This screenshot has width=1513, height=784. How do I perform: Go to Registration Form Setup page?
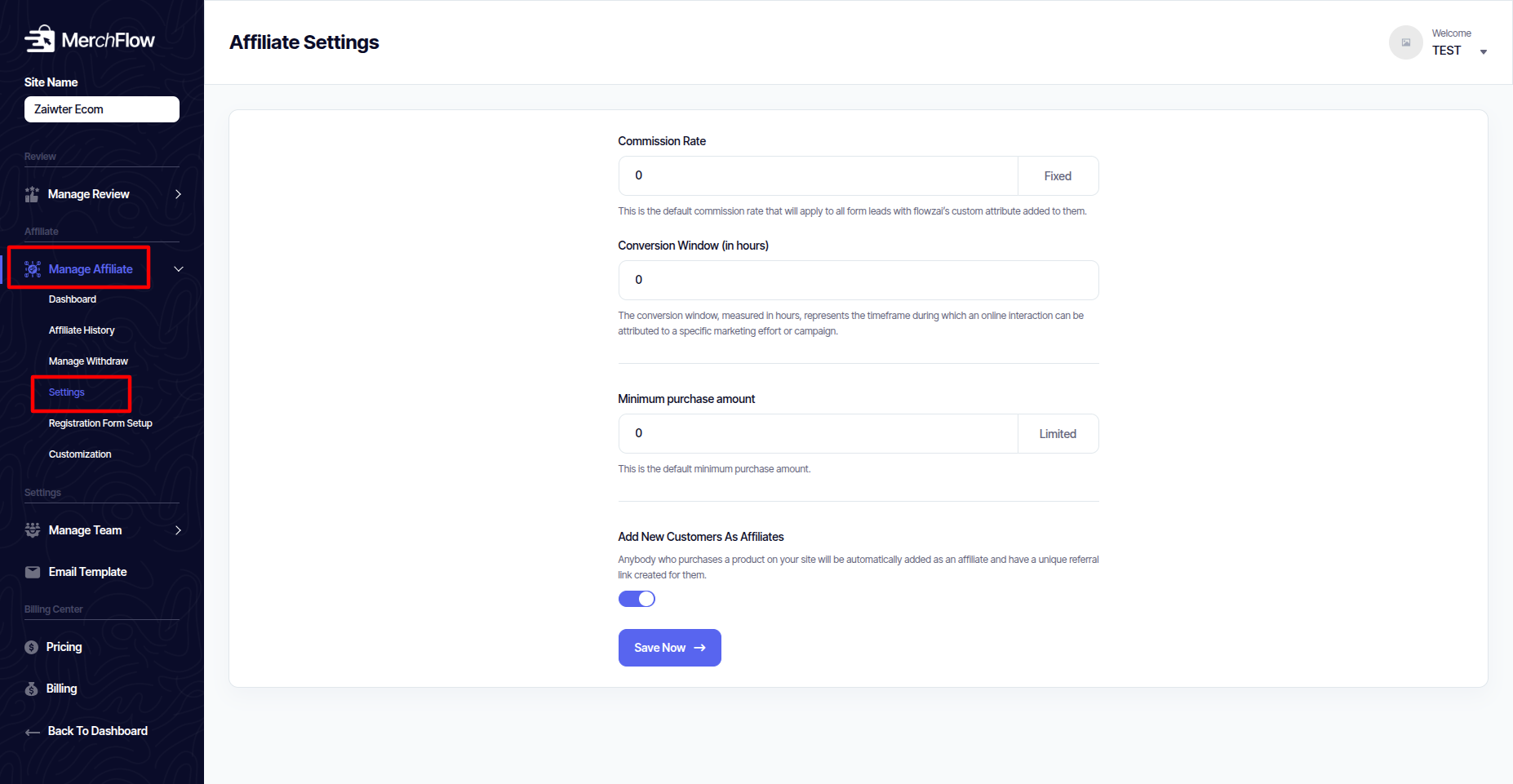click(100, 423)
